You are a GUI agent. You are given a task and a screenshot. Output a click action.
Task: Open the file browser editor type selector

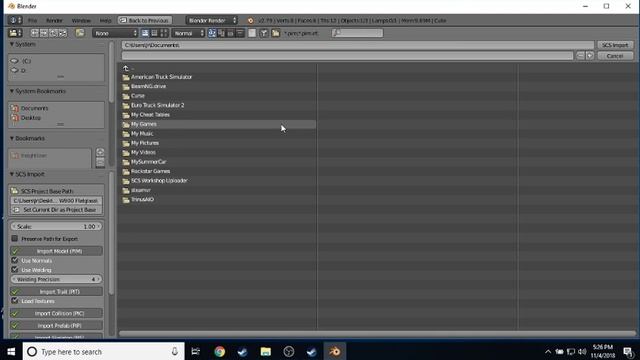[x=16, y=33]
